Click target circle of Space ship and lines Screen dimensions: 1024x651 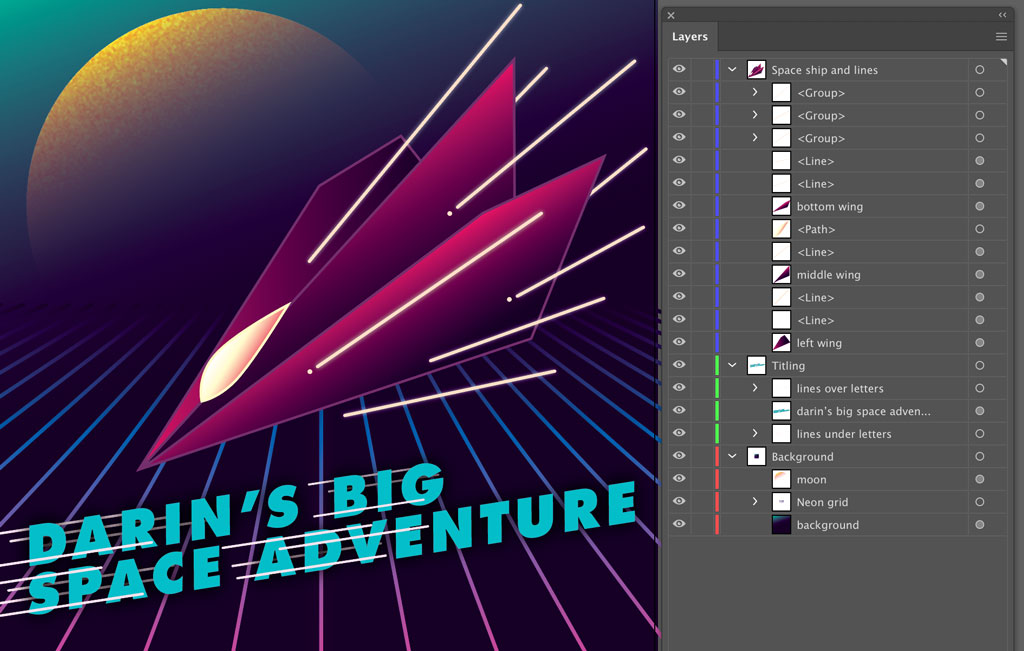[x=980, y=69]
